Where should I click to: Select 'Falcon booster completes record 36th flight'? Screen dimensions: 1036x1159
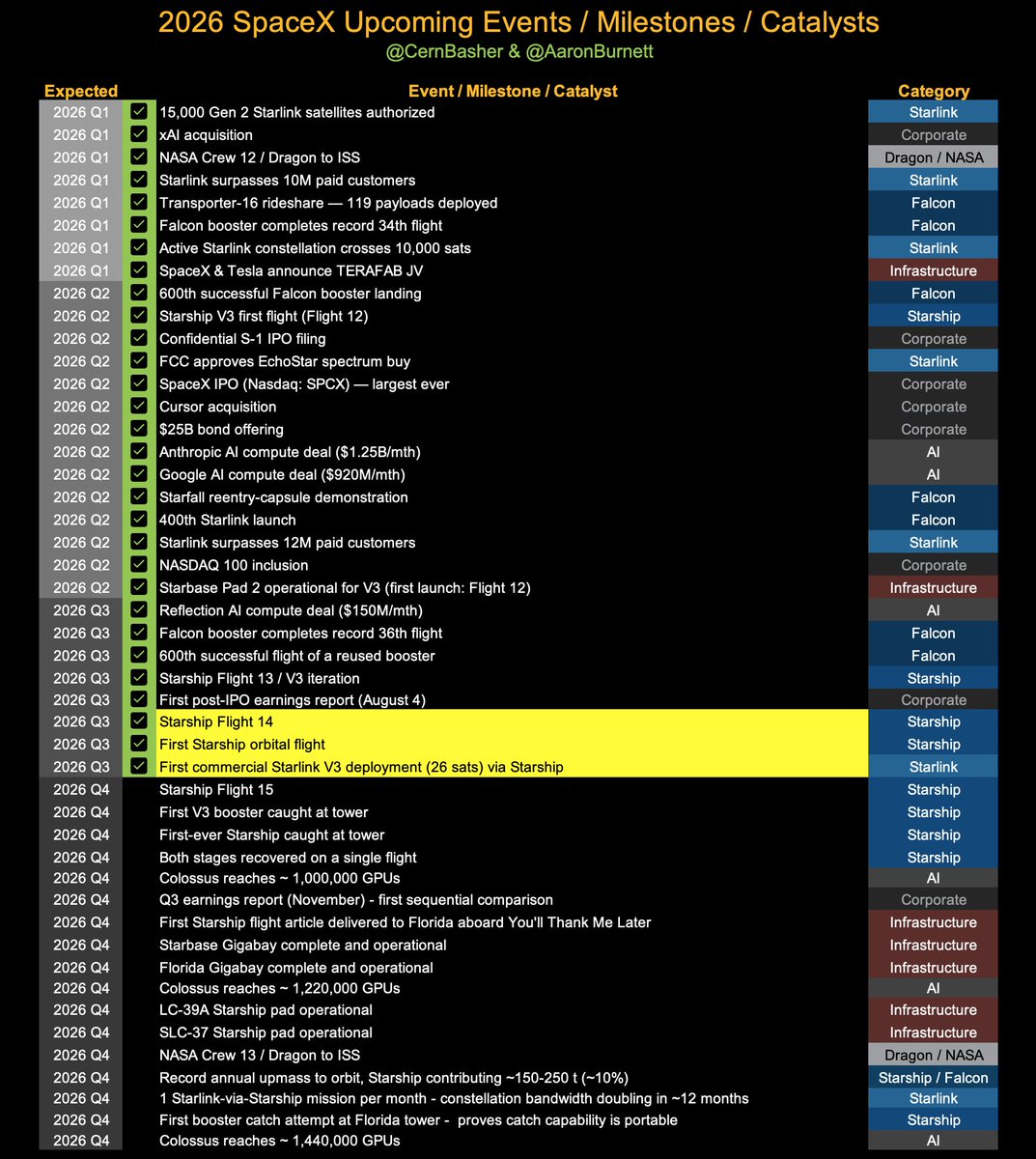coord(301,633)
